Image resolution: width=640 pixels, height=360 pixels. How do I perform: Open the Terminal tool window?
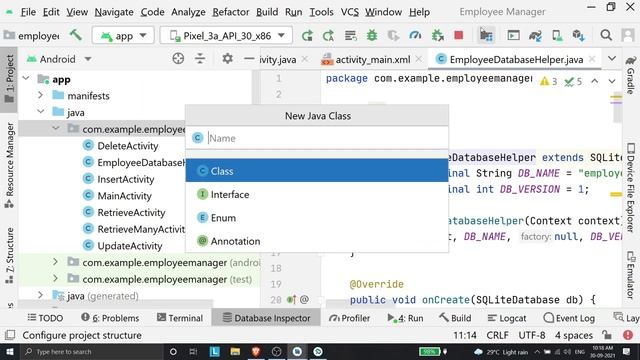pos(180,318)
